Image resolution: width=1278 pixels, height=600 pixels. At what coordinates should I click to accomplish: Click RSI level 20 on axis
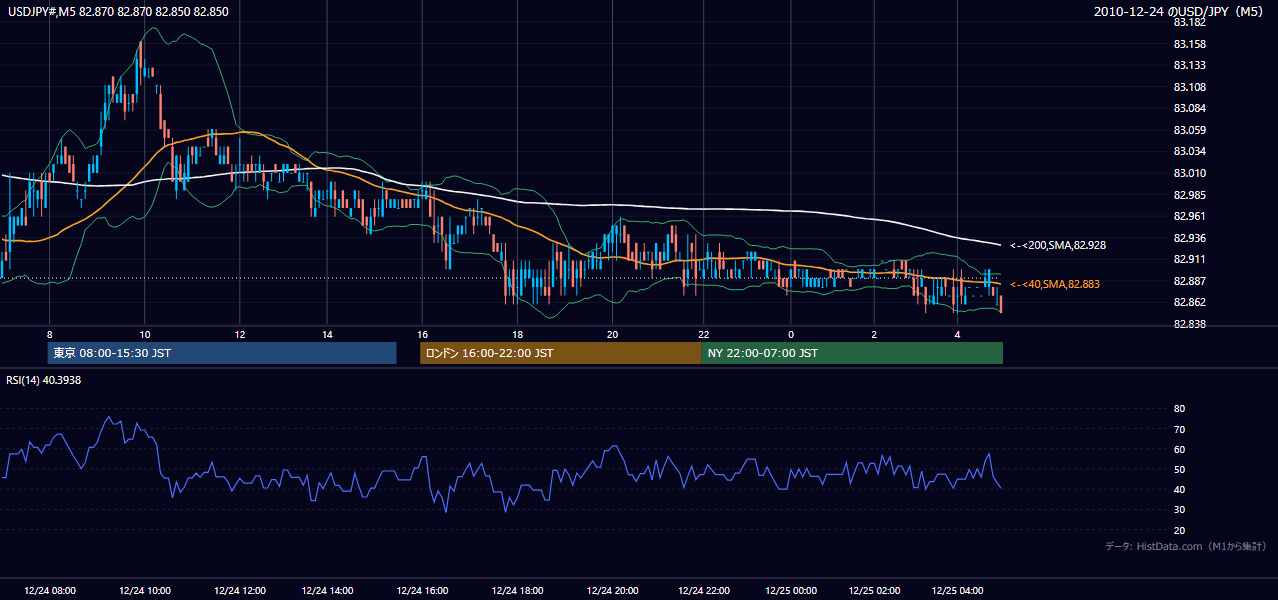click(1179, 530)
